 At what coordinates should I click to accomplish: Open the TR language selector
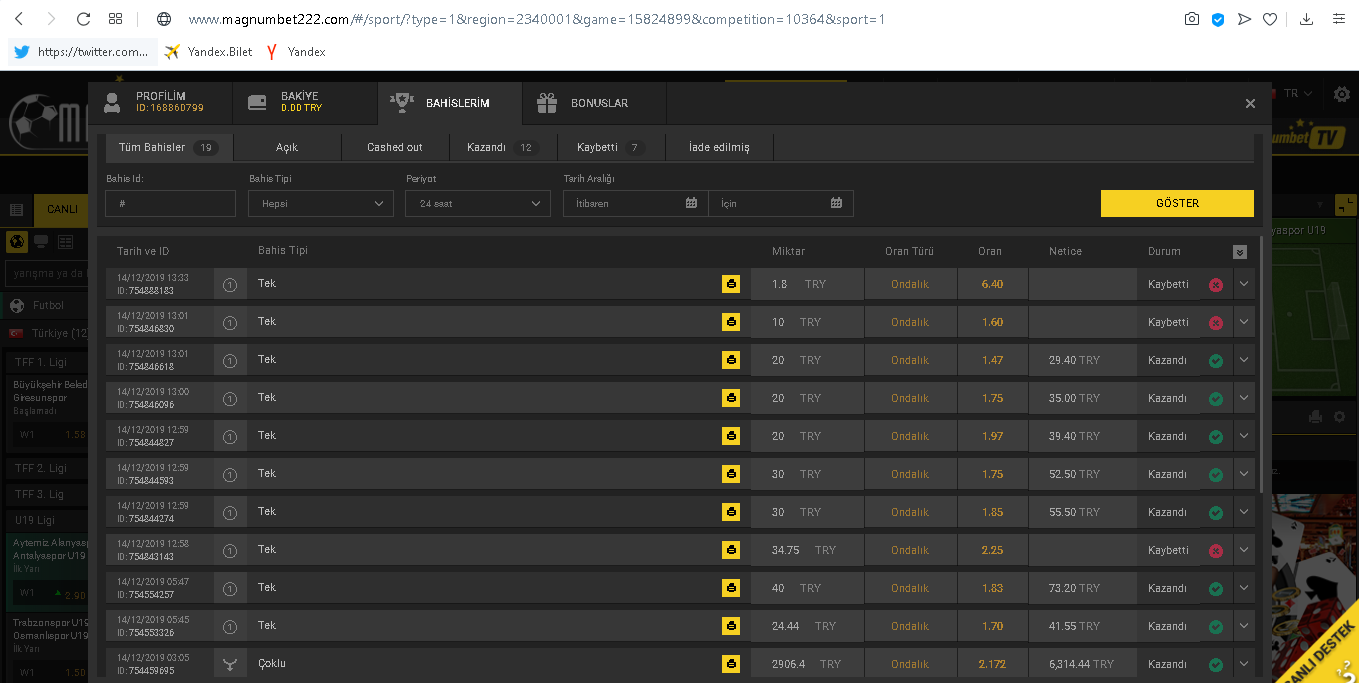1298,93
